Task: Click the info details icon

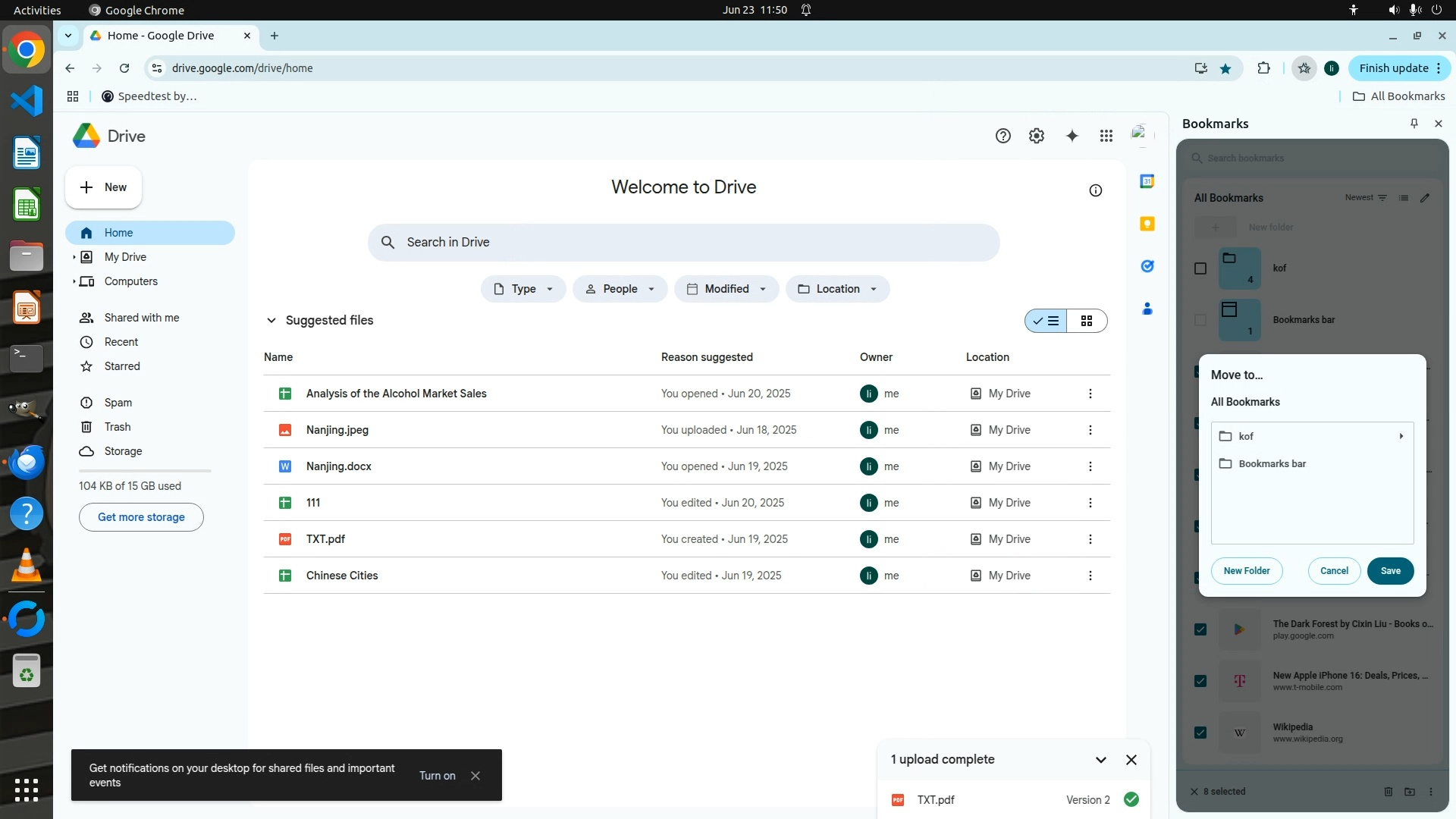Action: (x=1095, y=190)
